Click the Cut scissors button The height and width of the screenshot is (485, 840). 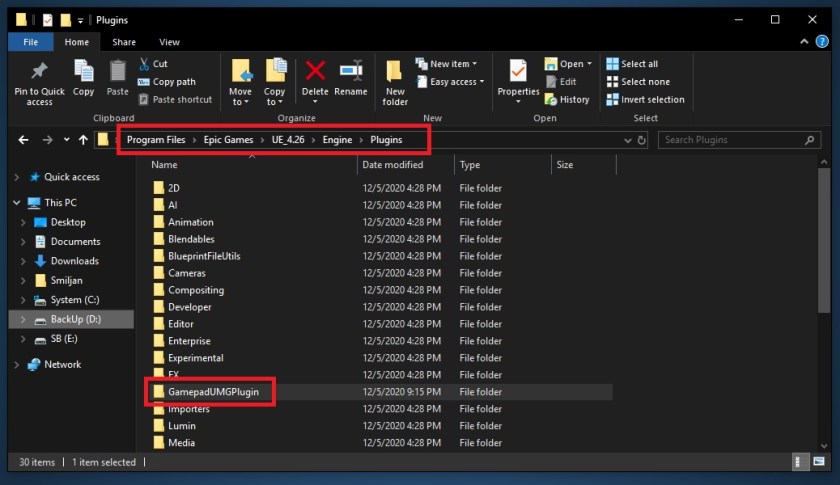click(x=153, y=64)
